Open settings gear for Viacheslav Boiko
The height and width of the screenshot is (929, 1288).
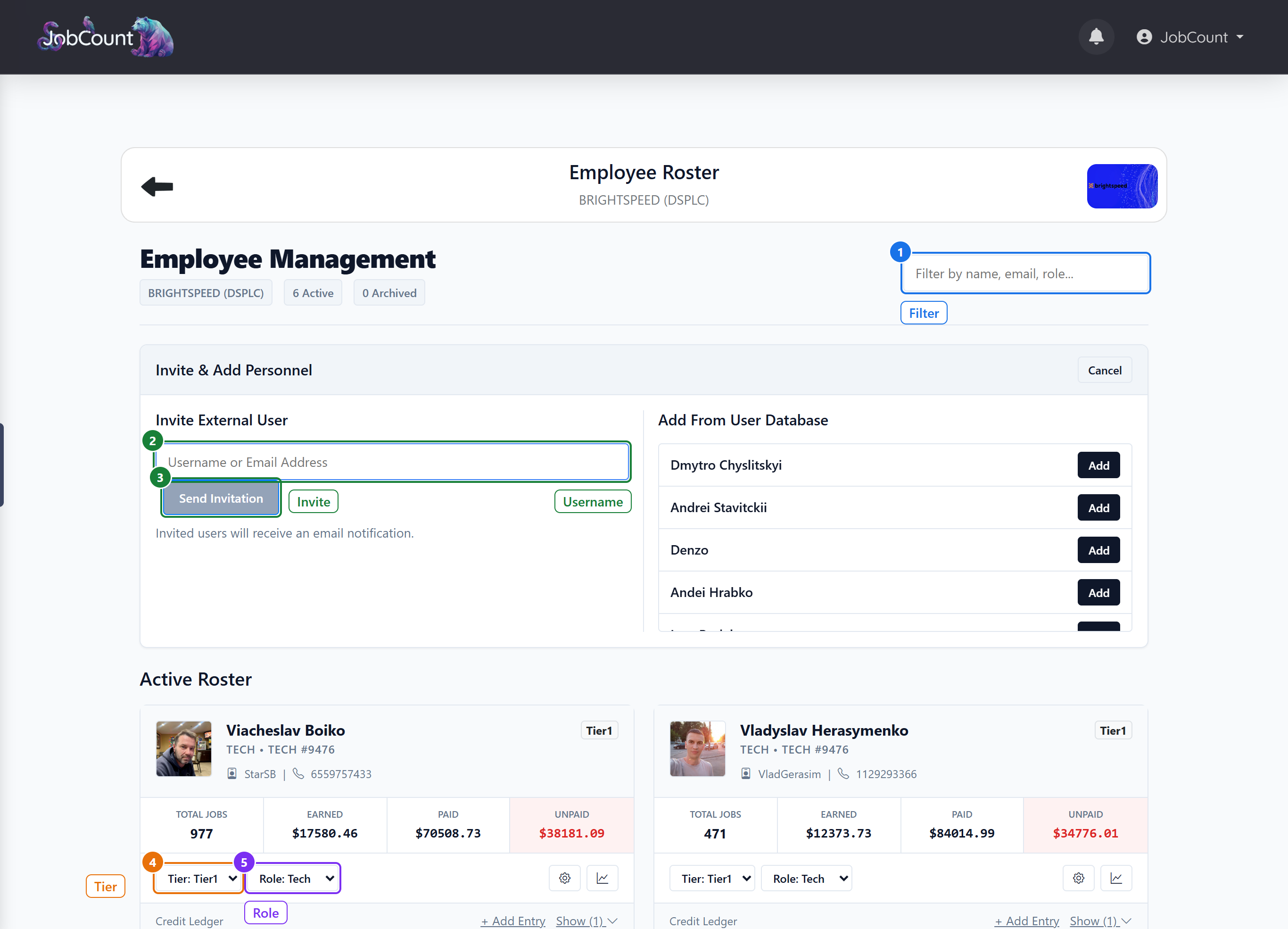(564, 879)
